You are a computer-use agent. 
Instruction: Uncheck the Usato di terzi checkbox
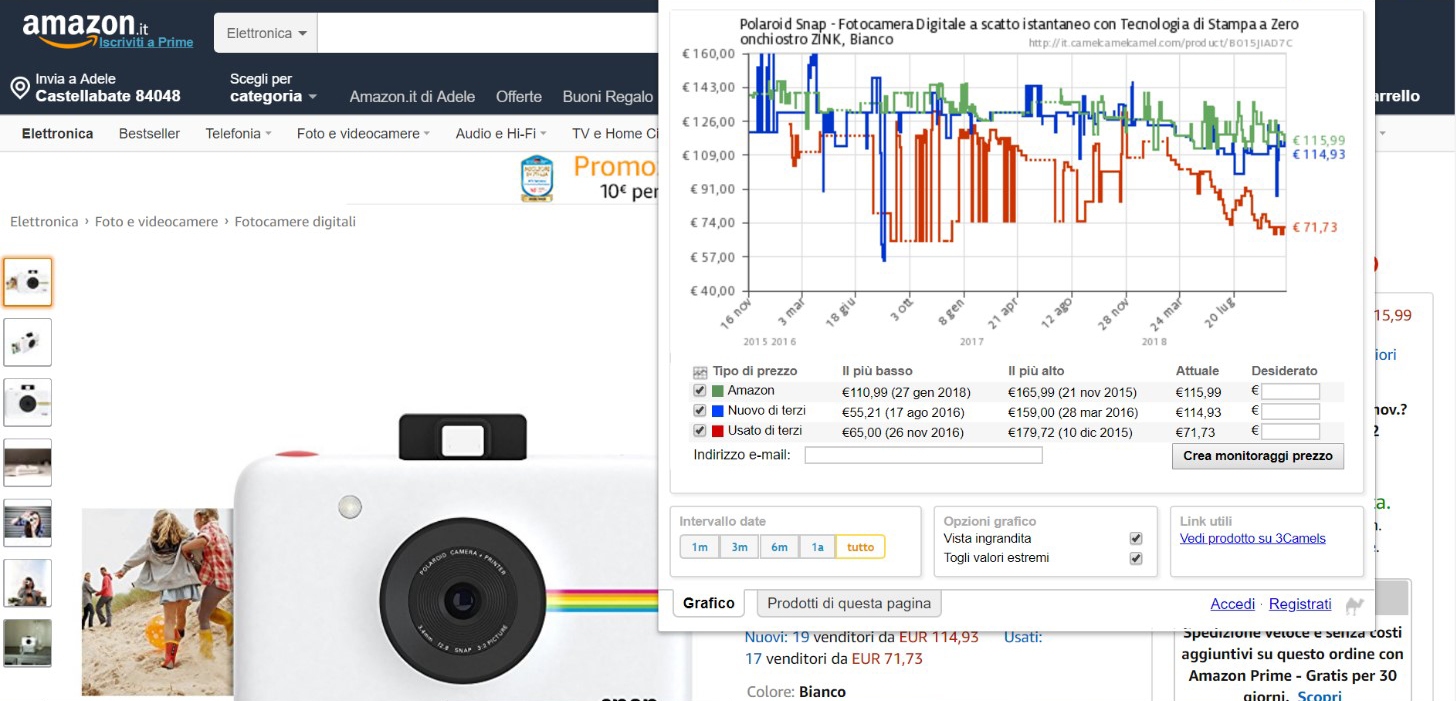tap(699, 429)
